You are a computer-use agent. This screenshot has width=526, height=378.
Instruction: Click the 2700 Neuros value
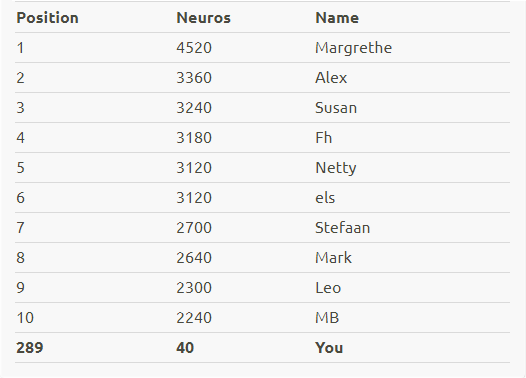tap(194, 228)
